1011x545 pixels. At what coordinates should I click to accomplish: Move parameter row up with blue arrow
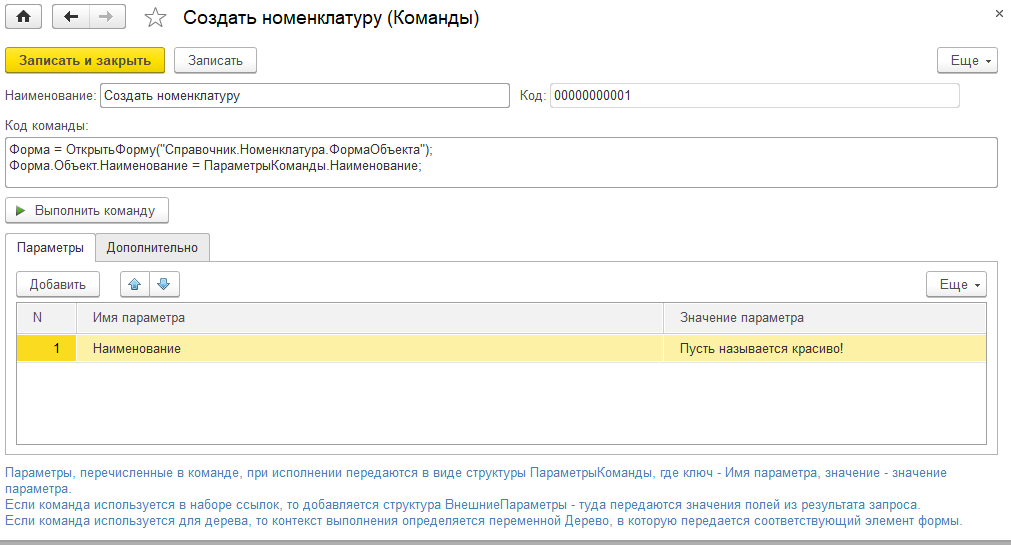[x=134, y=284]
